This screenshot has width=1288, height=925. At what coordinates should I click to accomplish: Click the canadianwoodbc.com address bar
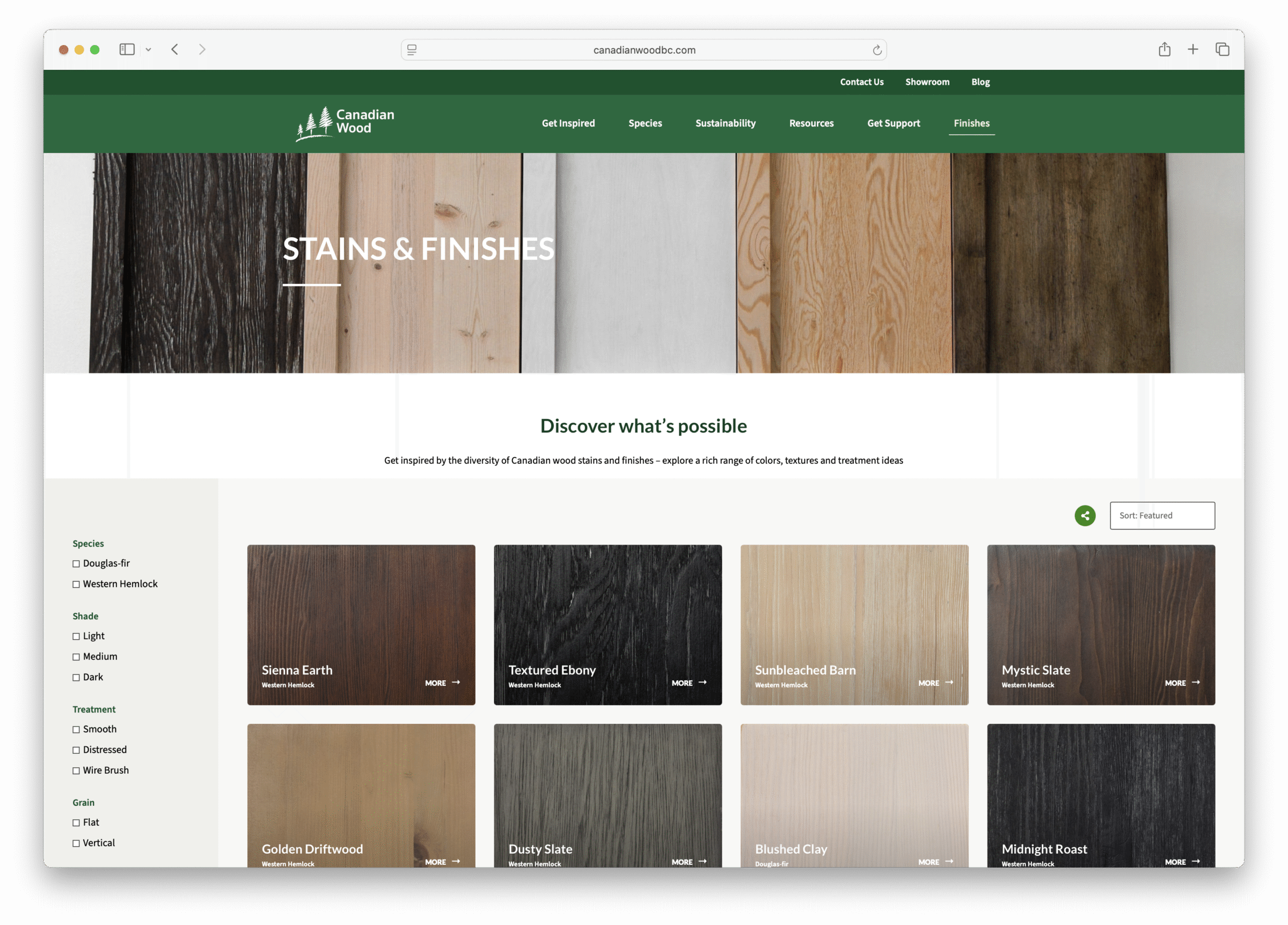click(x=643, y=50)
